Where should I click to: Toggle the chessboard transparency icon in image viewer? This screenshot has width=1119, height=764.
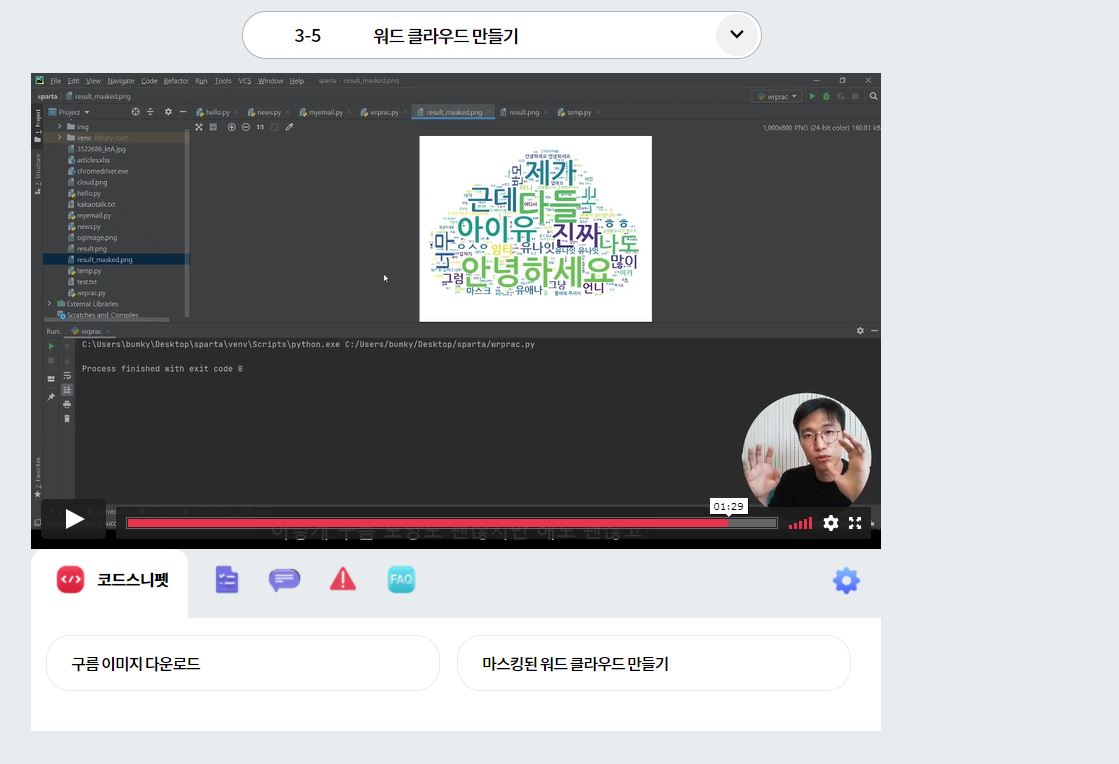click(x=199, y=127)
